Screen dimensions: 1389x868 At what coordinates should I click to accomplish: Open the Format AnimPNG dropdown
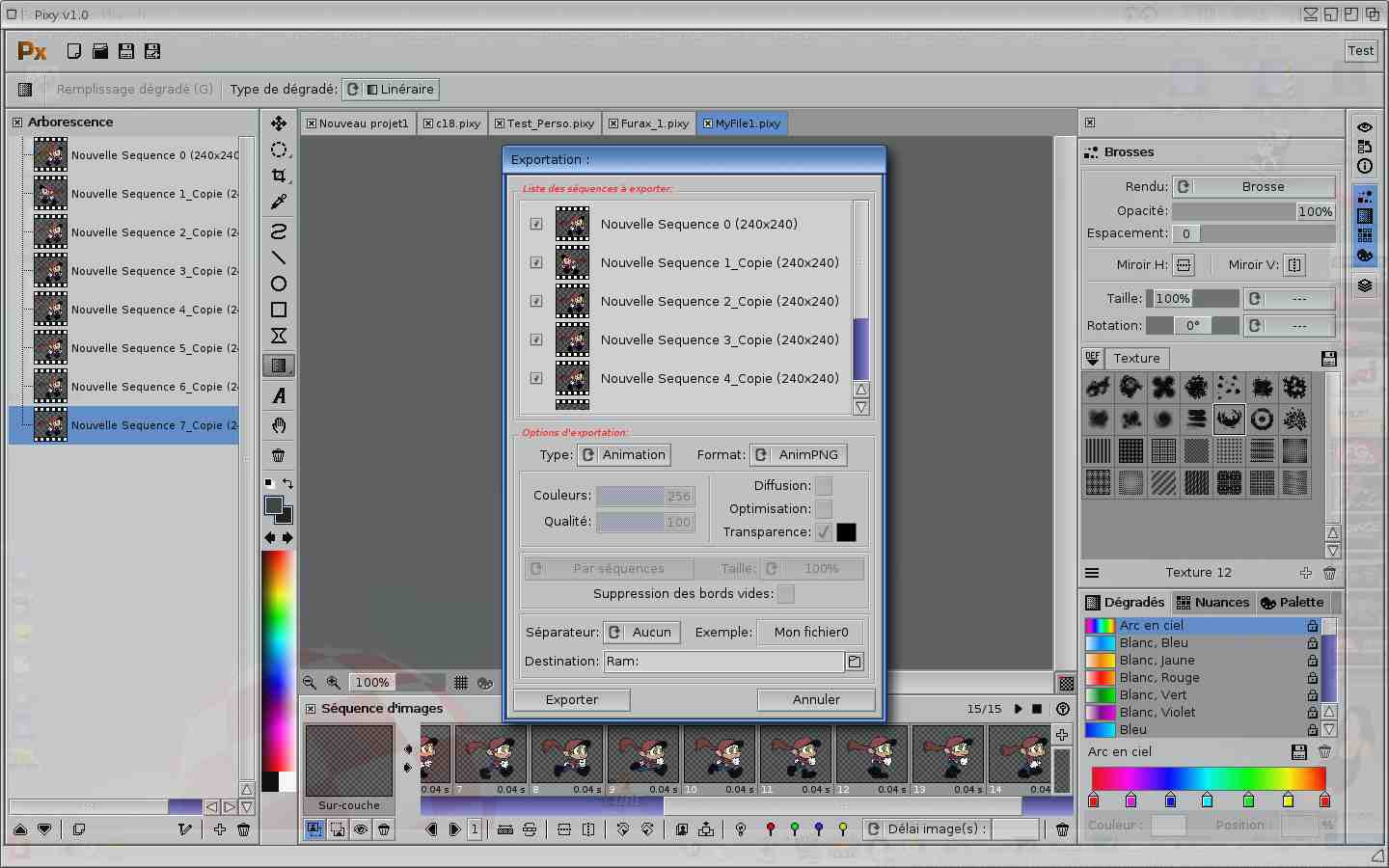[x=799, y=455]
